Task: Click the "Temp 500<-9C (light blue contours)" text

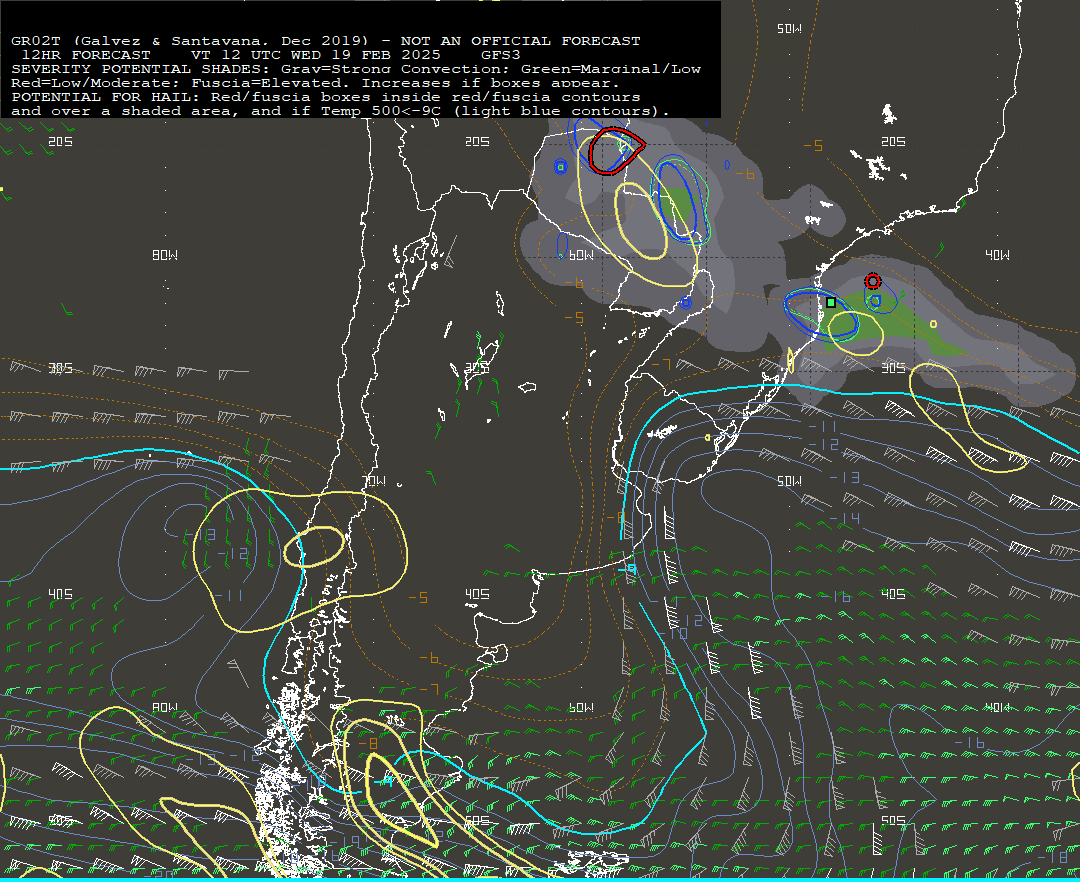Action: tap(494, 112)
